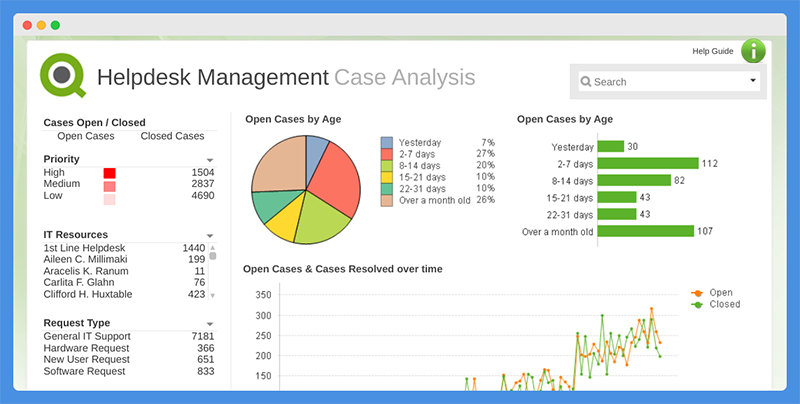Select Software Request type
This screenshot has width=800, height=404.
click(129, 371)
